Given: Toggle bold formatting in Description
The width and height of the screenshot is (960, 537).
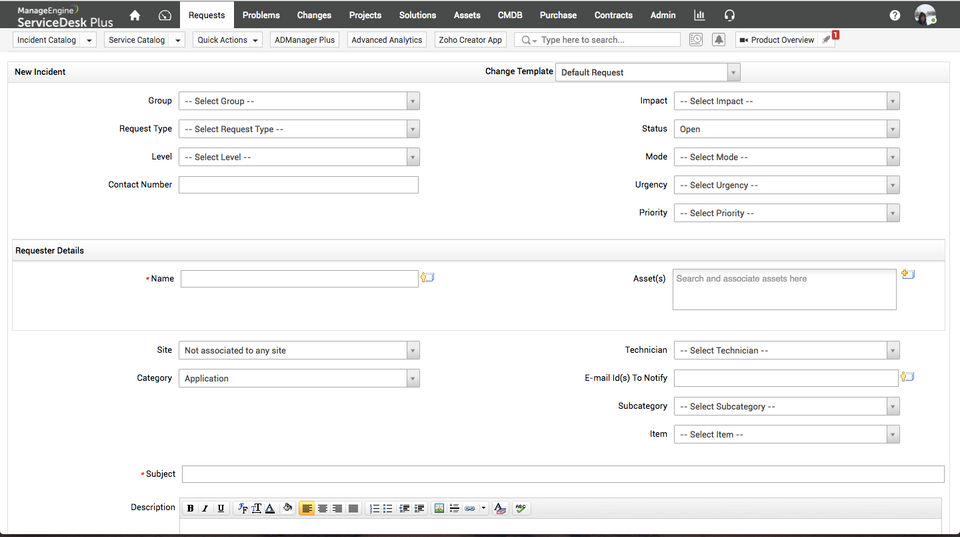Looking at the screenshot, I should 190,508.
